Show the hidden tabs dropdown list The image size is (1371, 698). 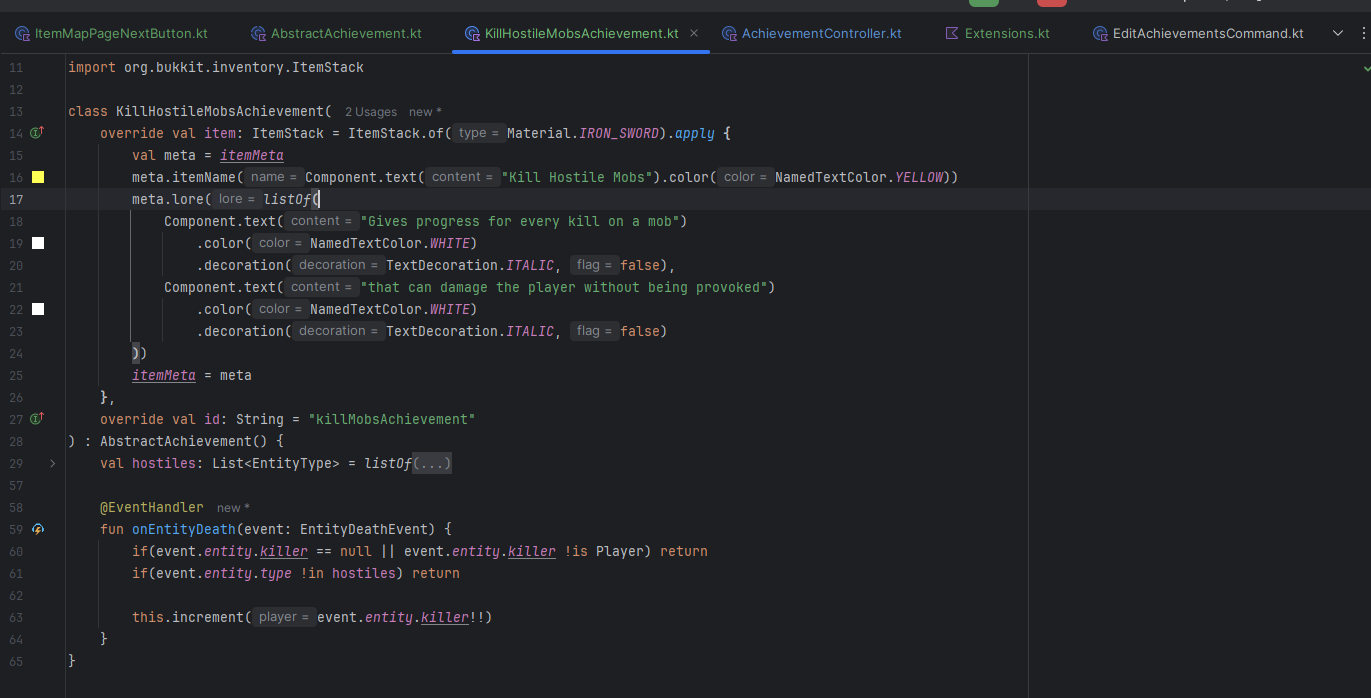1338,33
